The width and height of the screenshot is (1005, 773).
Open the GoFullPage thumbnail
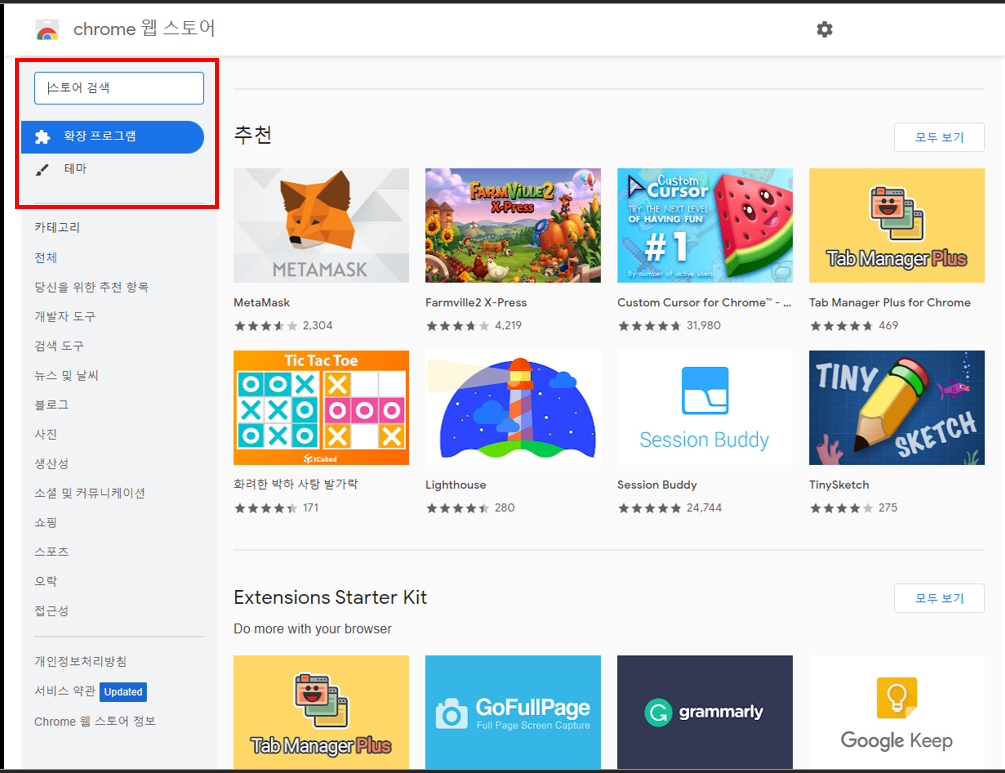513,712
